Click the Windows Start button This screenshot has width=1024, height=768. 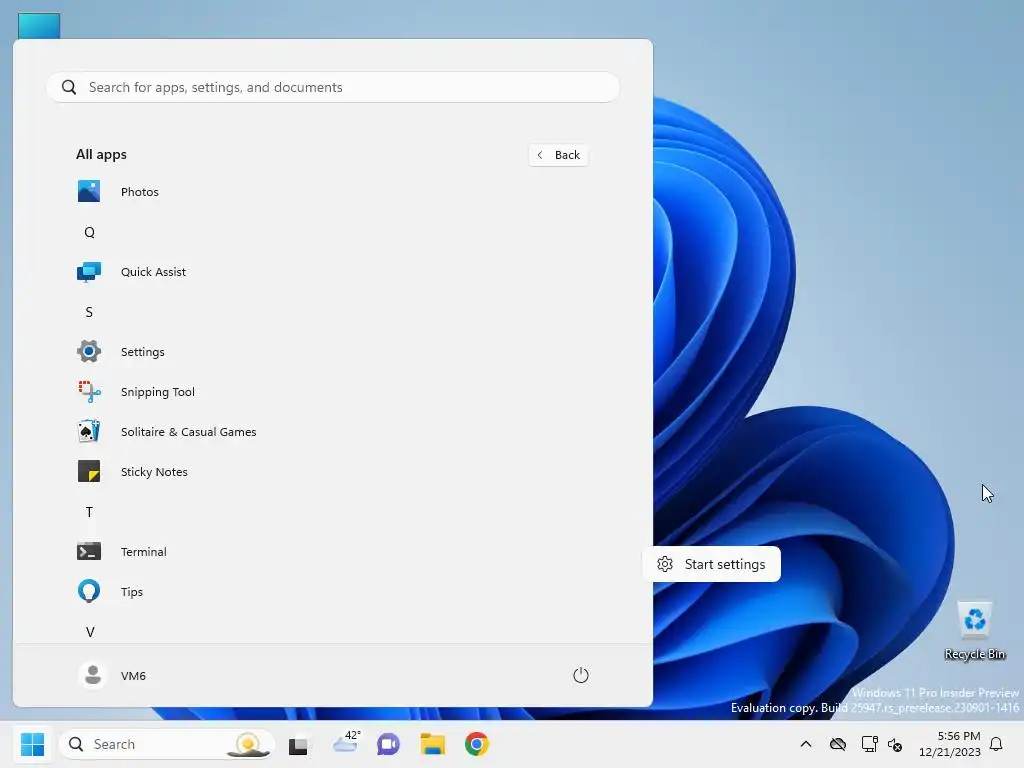[32, 744]
